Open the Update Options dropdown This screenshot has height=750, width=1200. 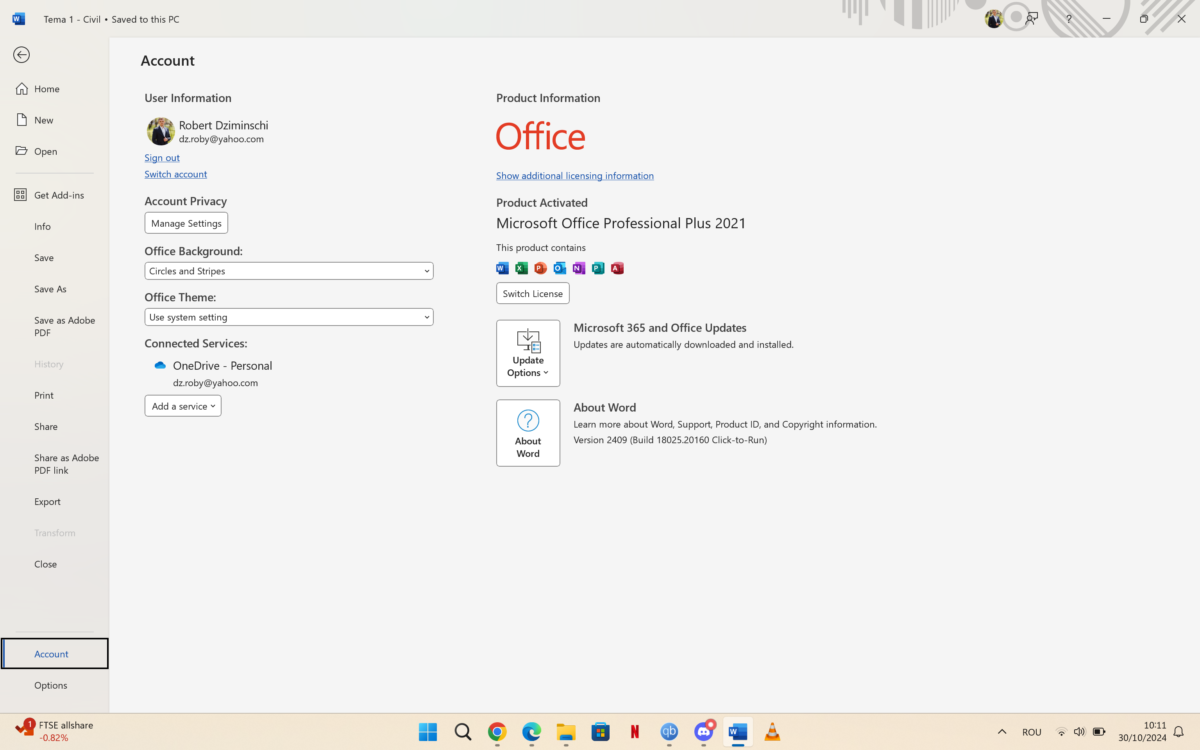coord(528,353)
